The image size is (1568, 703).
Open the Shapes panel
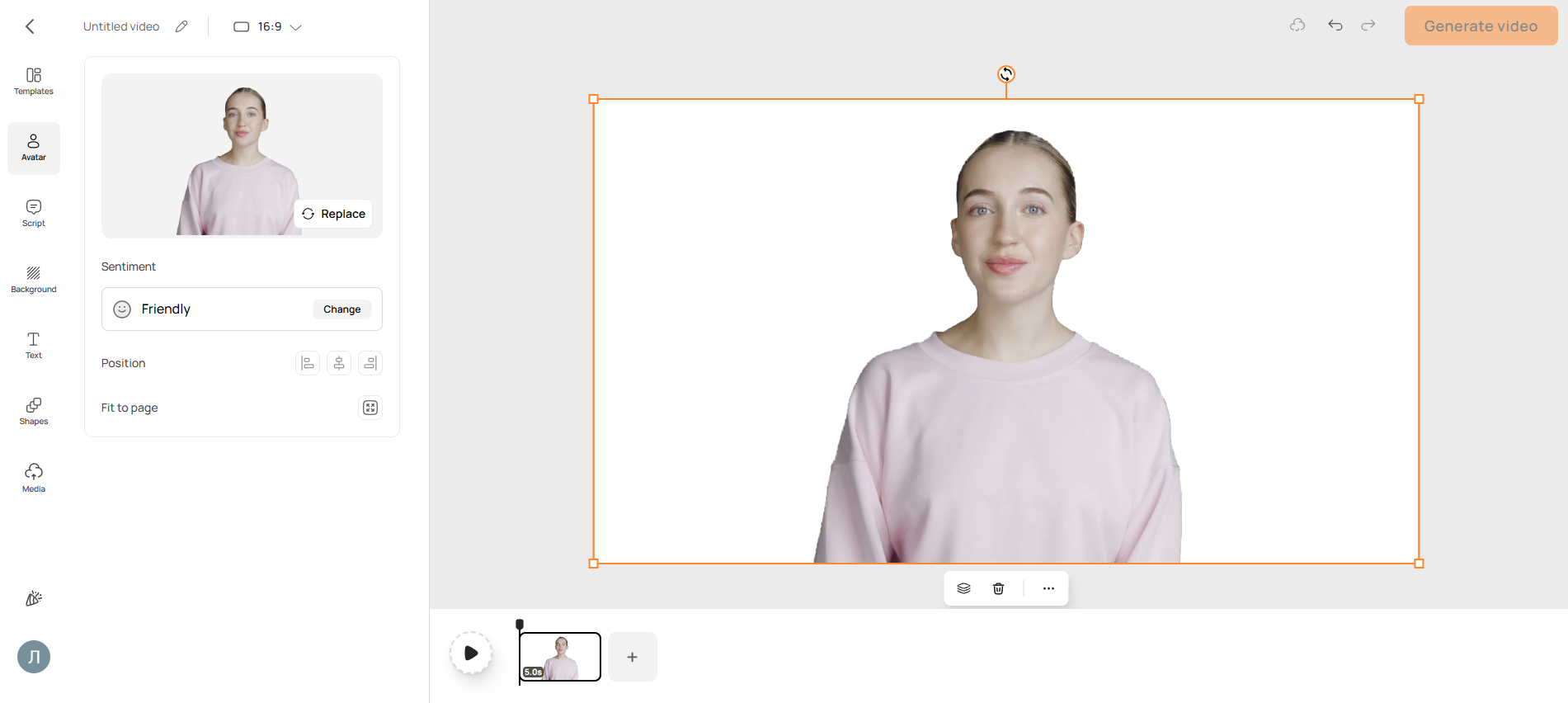click(34, 412)
